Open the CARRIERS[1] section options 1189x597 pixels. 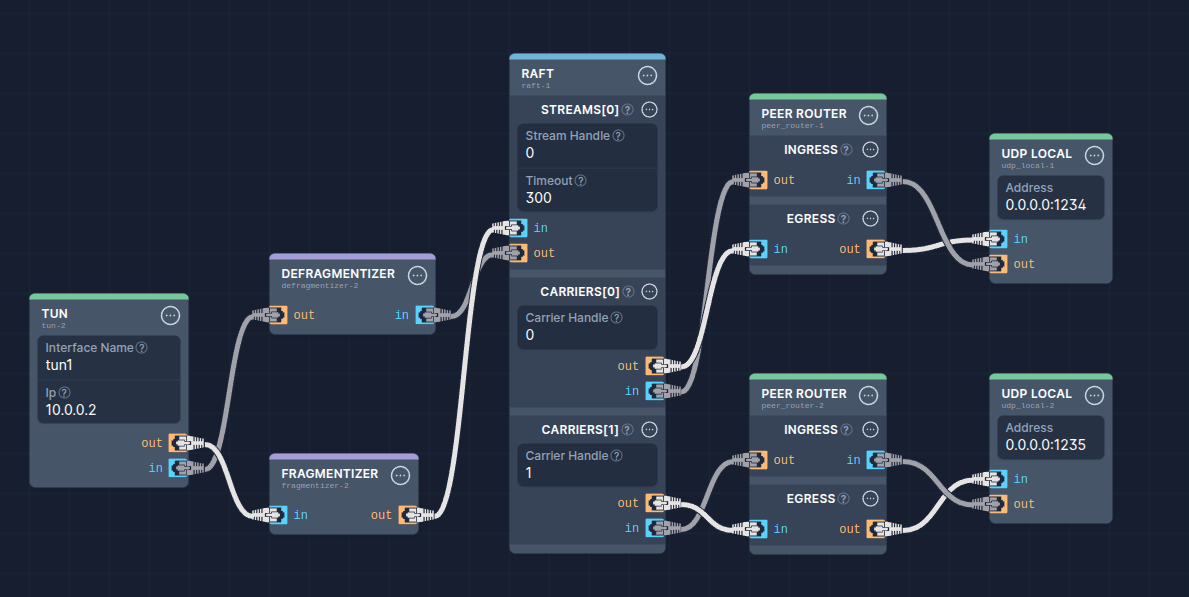click(x=648, y=429)
